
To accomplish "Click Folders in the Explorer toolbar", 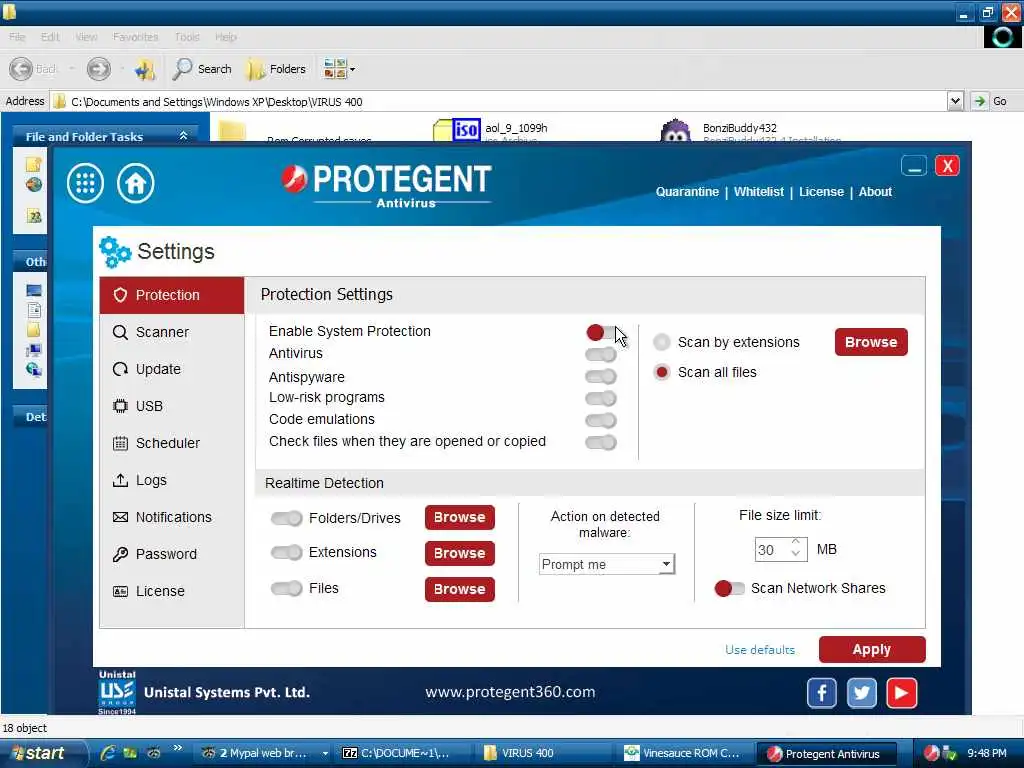I will [276, 69].
